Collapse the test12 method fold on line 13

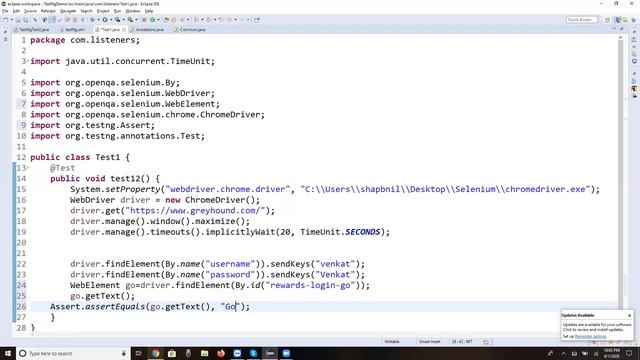click(x=28, y=168)
